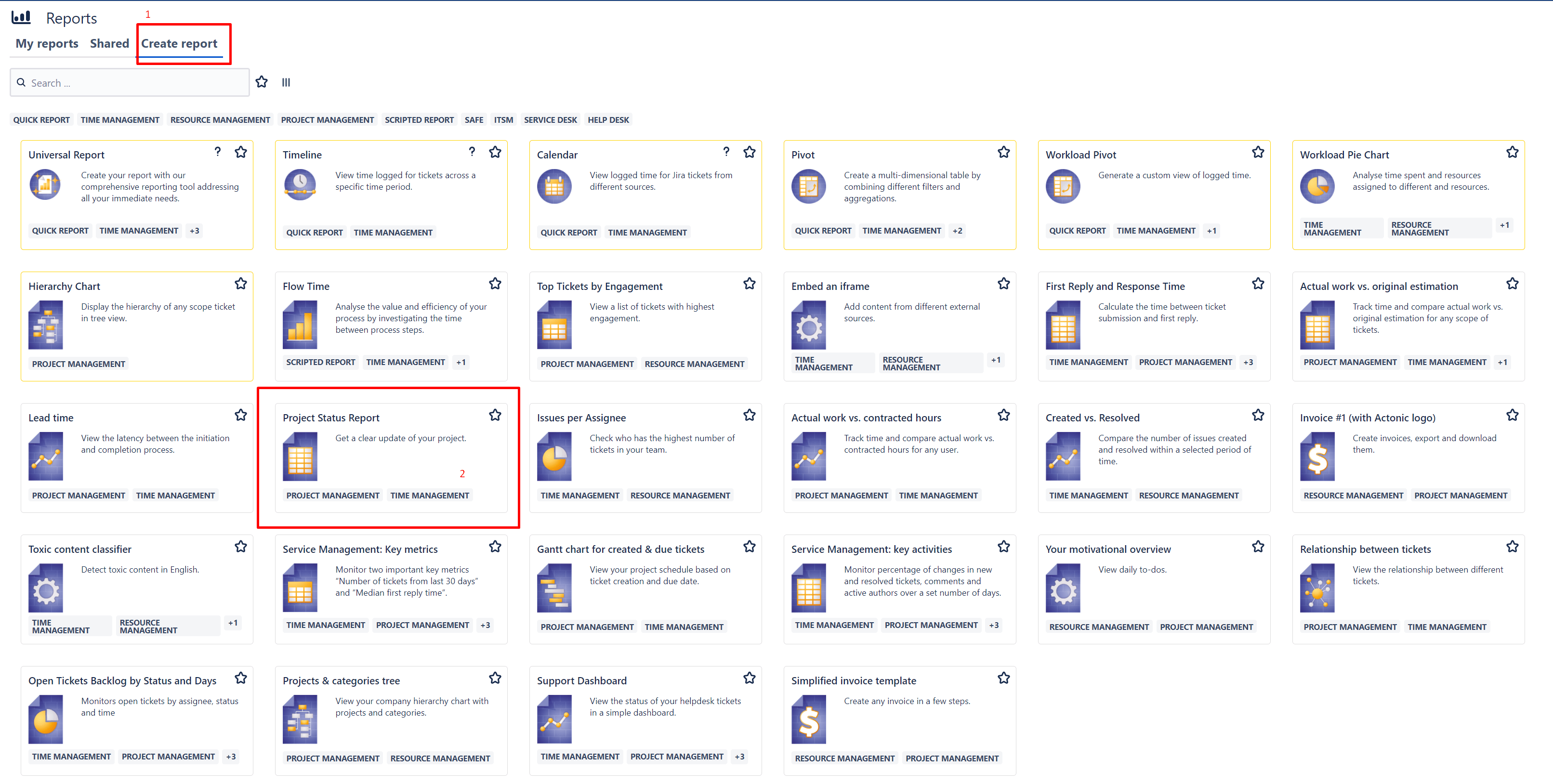Screen dimensions: 1553x784
Task: Click the Universal Report icon
Action: point(45,185)
